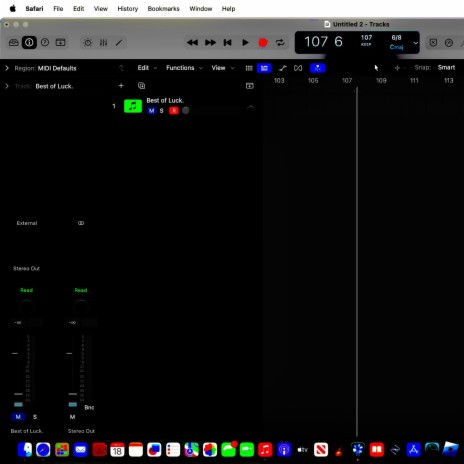Click the red Record button

(x=263, y=42)
